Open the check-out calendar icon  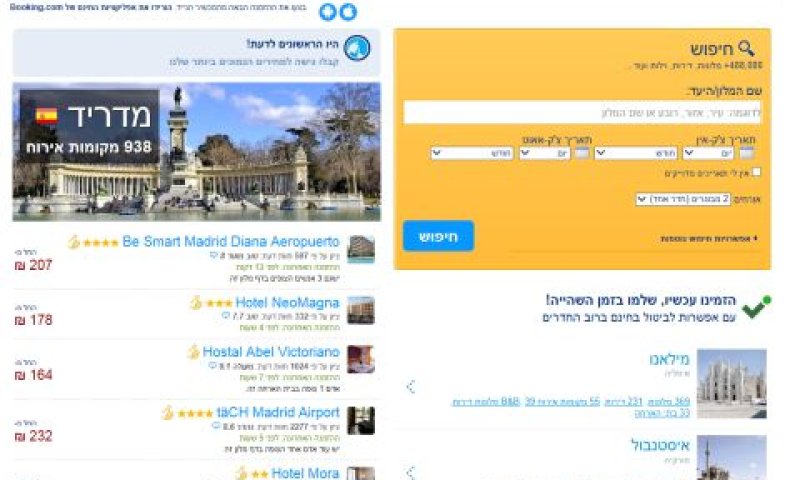[x=582, y=153]
